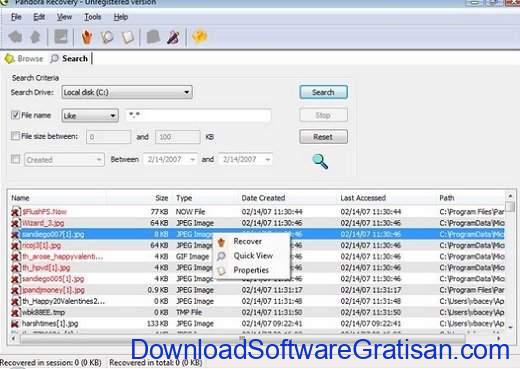The width and height of the screenshot is (520, 369).
Task: Choose Recover from the context menu
Action: (247, 241)
